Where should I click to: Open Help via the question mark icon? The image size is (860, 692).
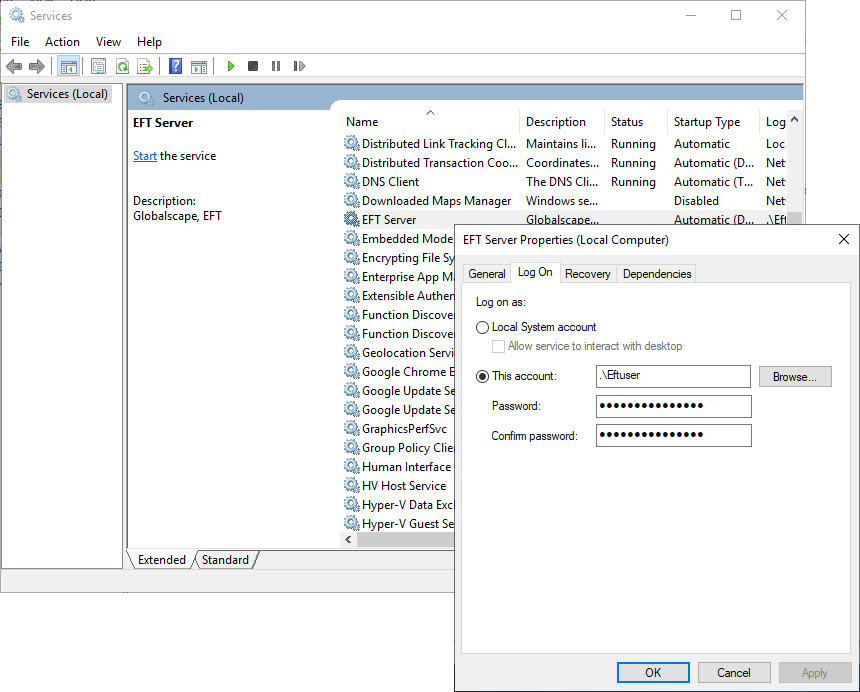coord(175,67)
